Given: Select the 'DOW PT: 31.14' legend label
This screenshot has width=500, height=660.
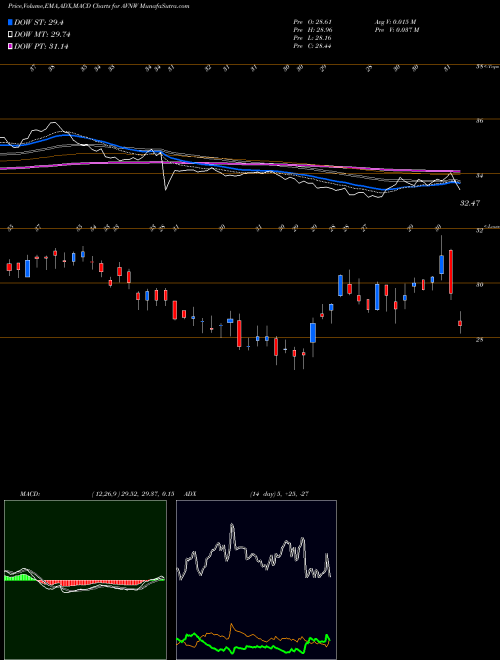Looking at the screenshot, I should (41, 46).
